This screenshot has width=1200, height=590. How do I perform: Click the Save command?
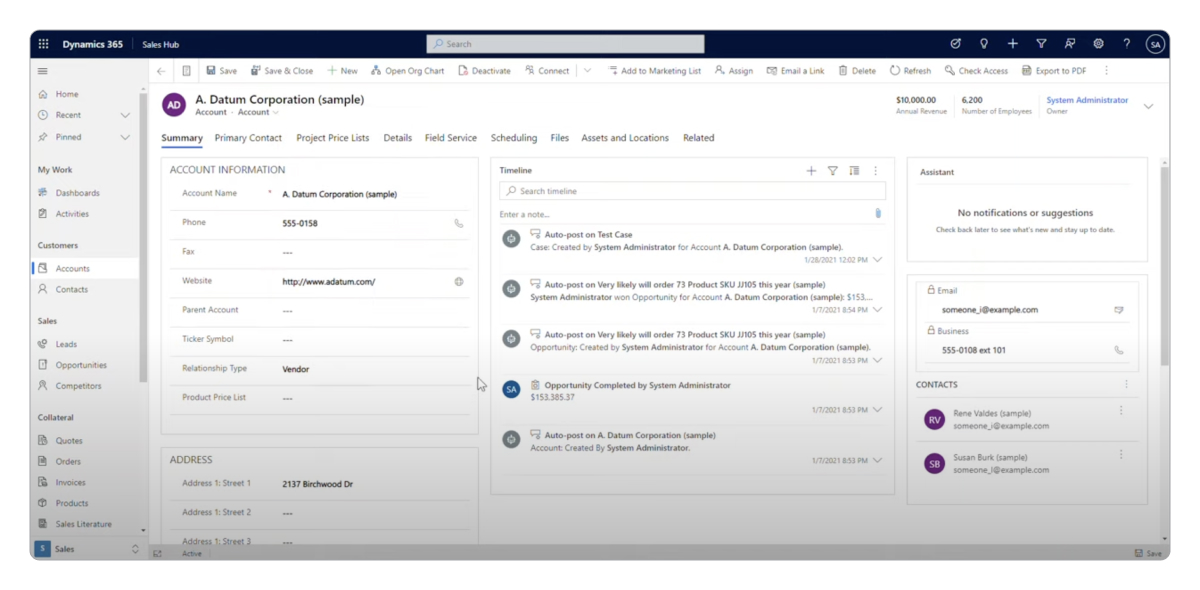point(221,71)
